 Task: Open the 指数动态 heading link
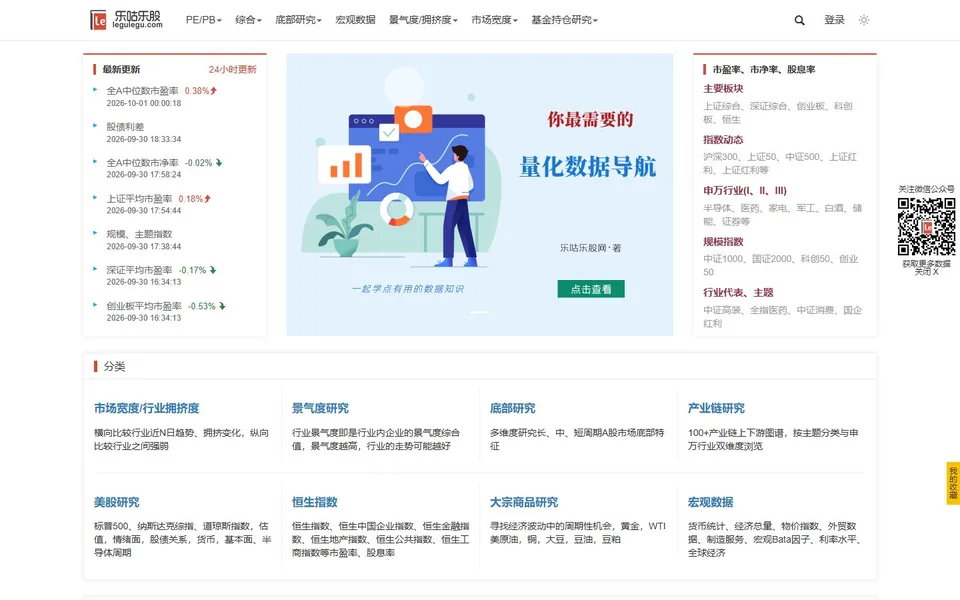(723, 140)
